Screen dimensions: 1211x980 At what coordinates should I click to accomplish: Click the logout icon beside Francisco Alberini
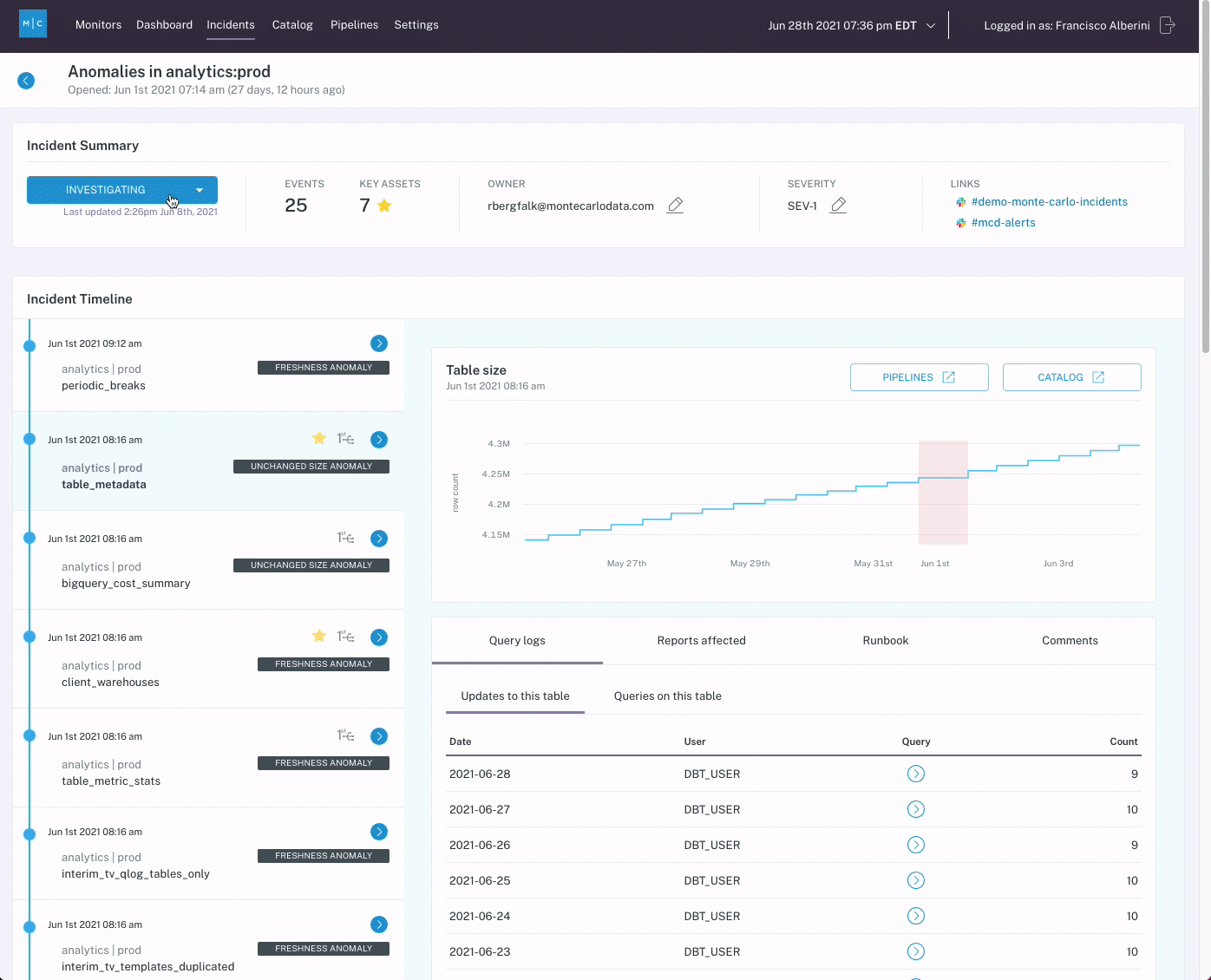coord(1168,25)
